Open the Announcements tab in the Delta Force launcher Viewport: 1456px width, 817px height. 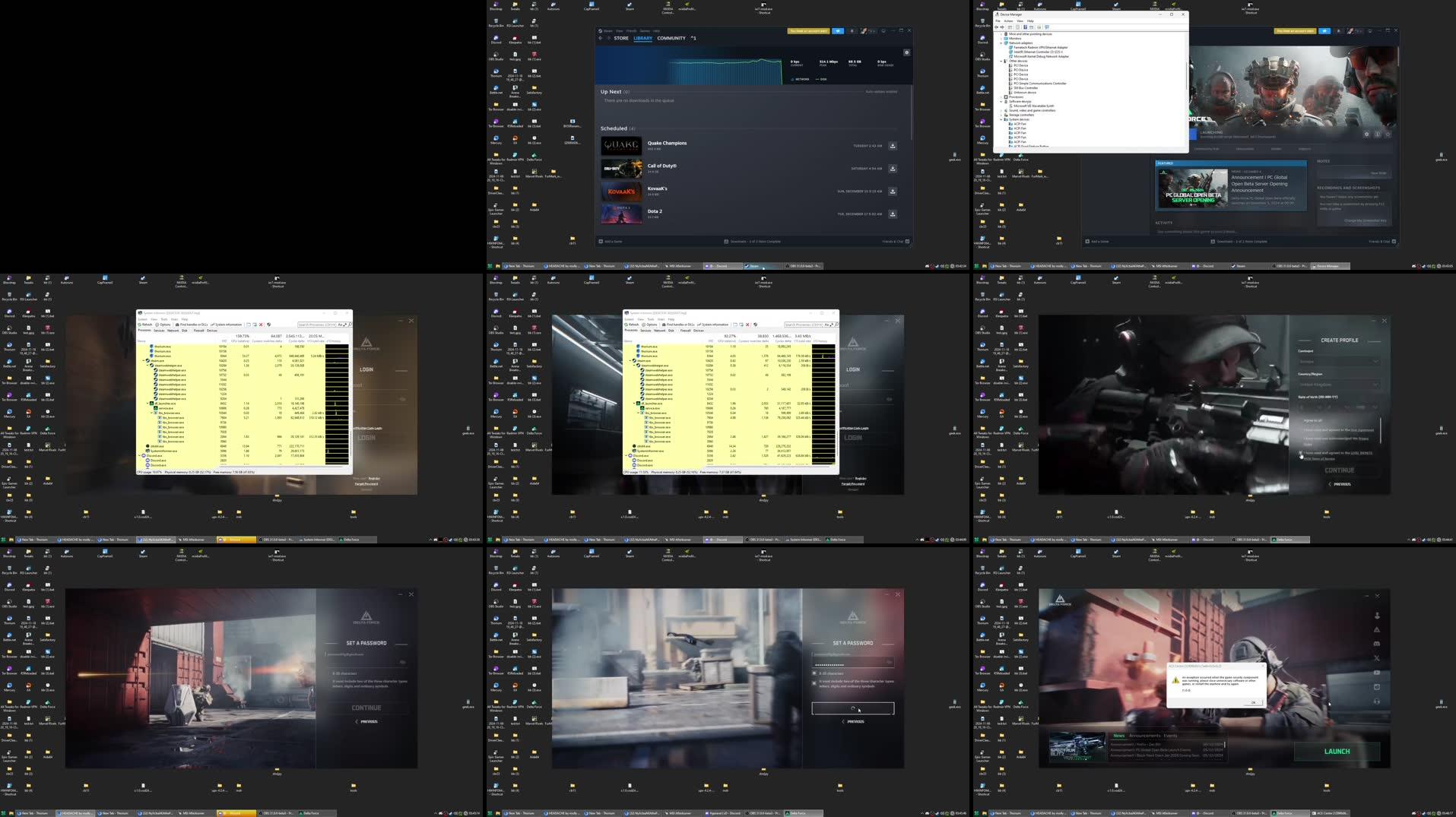coord(1144,736)
